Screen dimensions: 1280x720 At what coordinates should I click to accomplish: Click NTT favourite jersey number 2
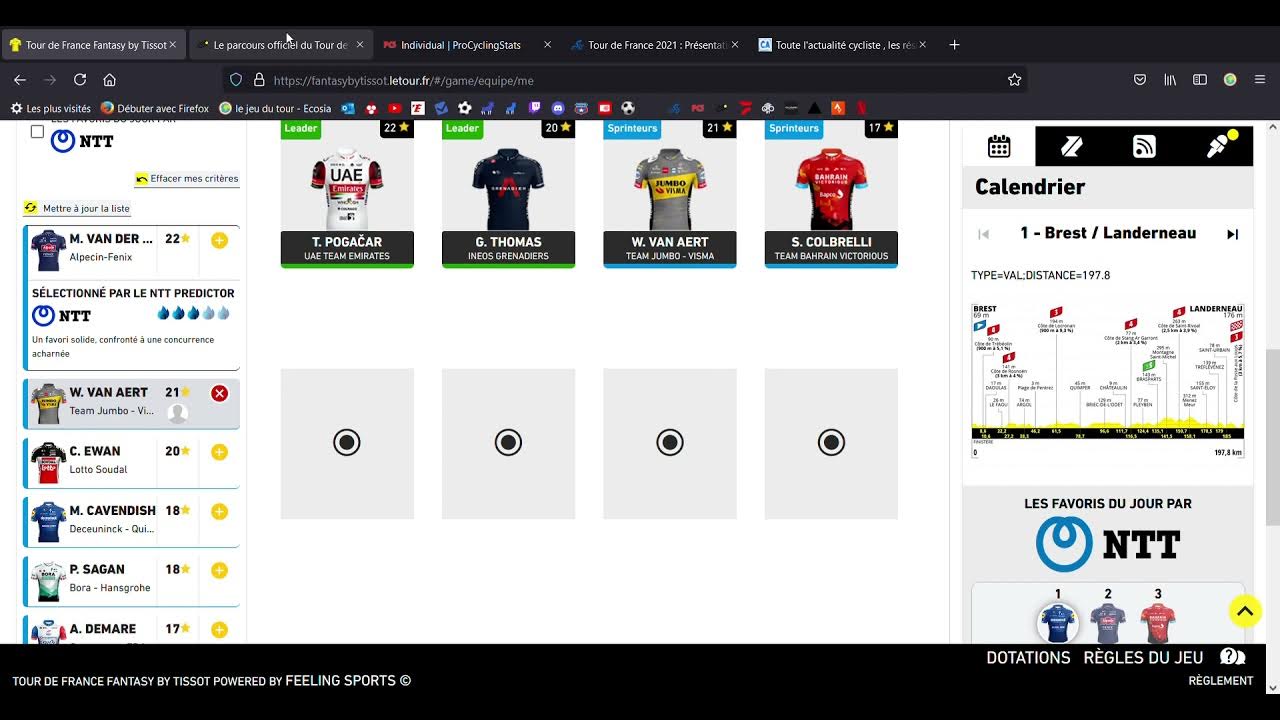[x=1108, y=622]
